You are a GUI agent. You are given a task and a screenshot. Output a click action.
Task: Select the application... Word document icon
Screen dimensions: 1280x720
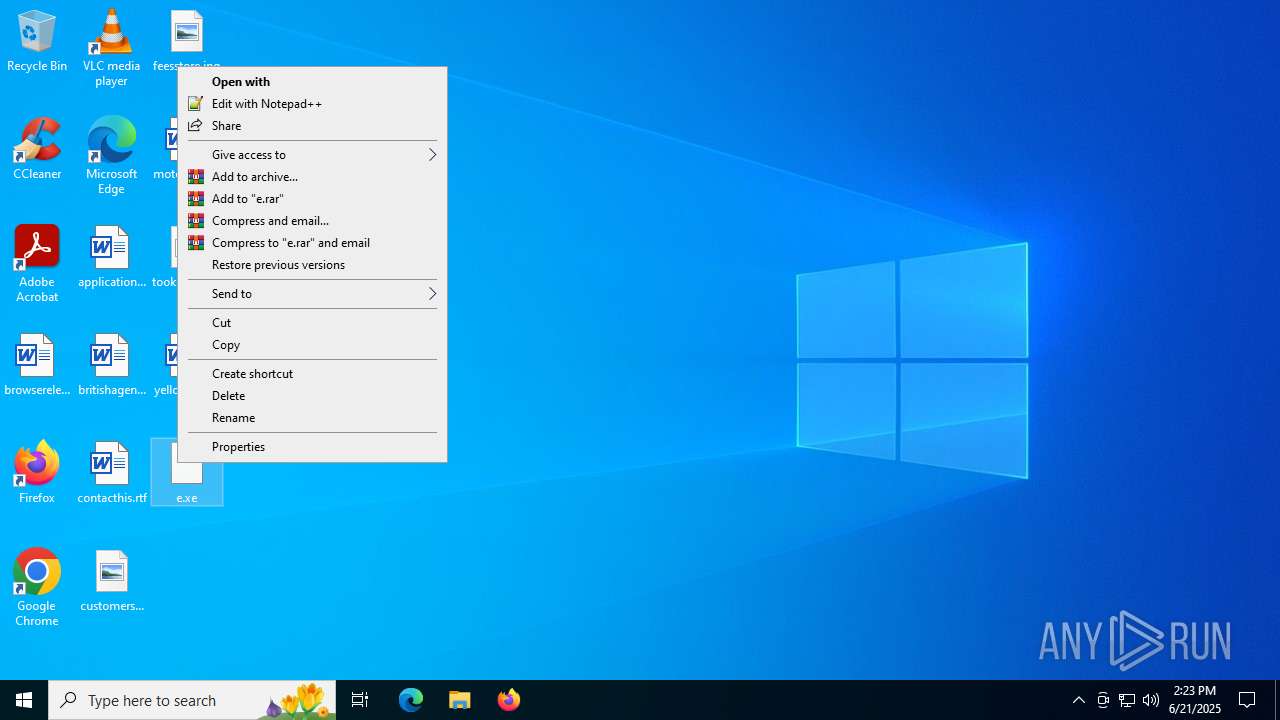coord(111,257)
